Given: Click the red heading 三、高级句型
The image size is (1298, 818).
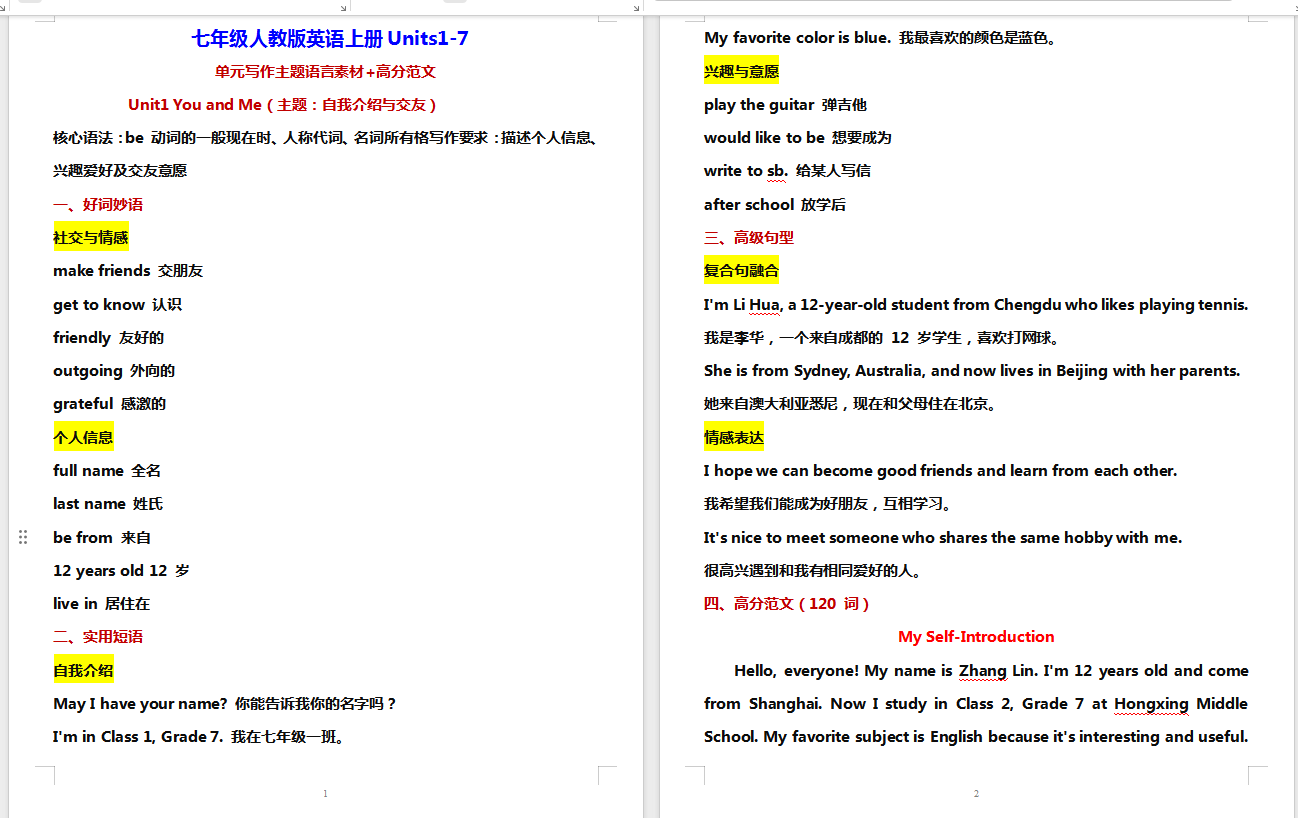Looking at the screenshot, I should point(749,237).
